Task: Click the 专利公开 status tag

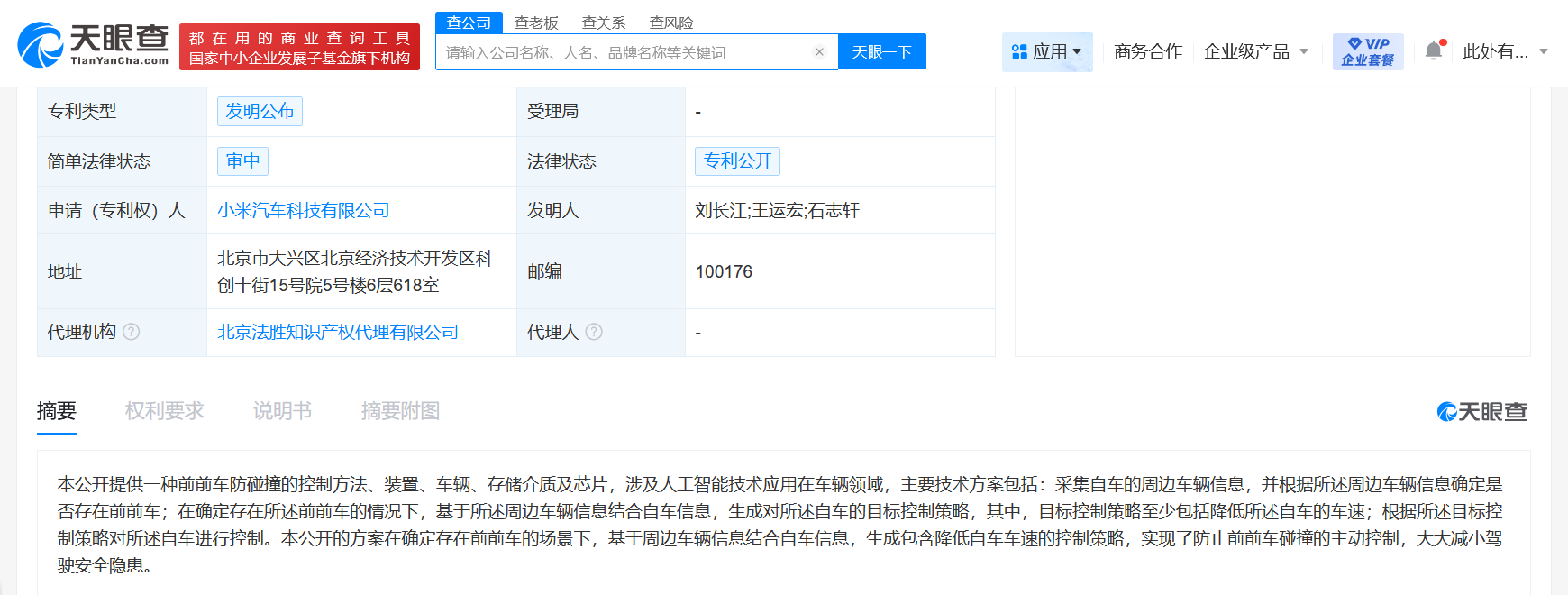Action: click(x=737, y=160)
